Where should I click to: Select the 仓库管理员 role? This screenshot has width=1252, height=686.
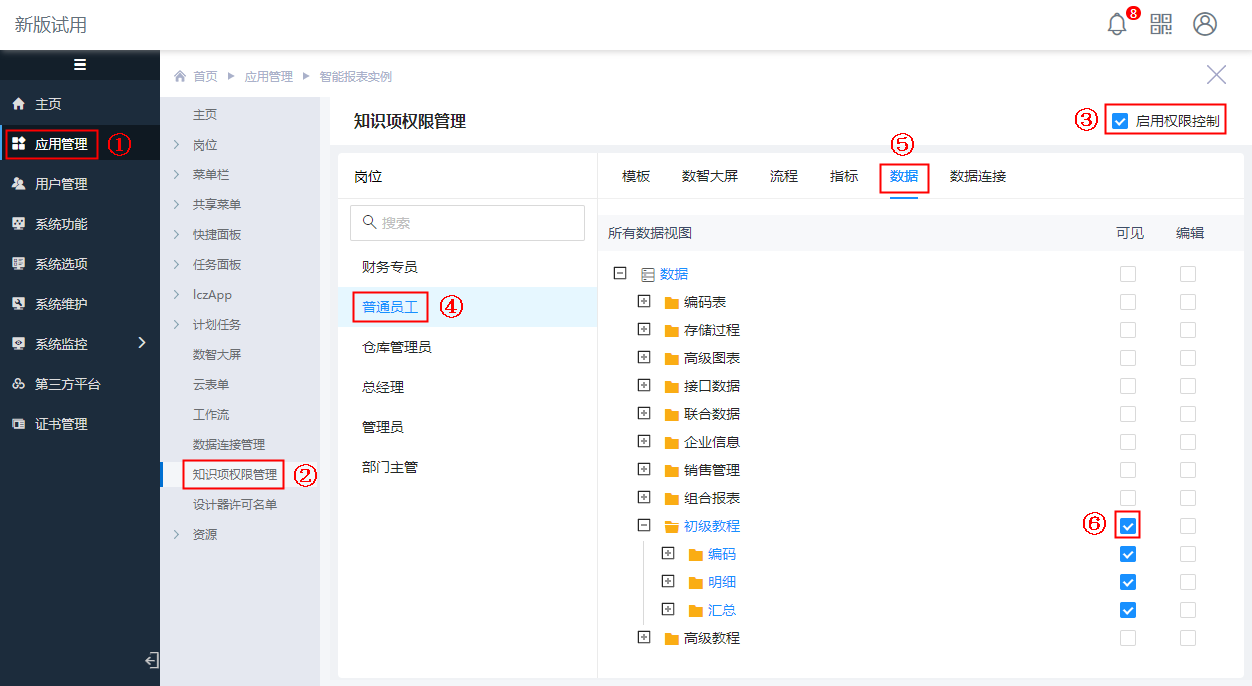click(x=397, y=347)
